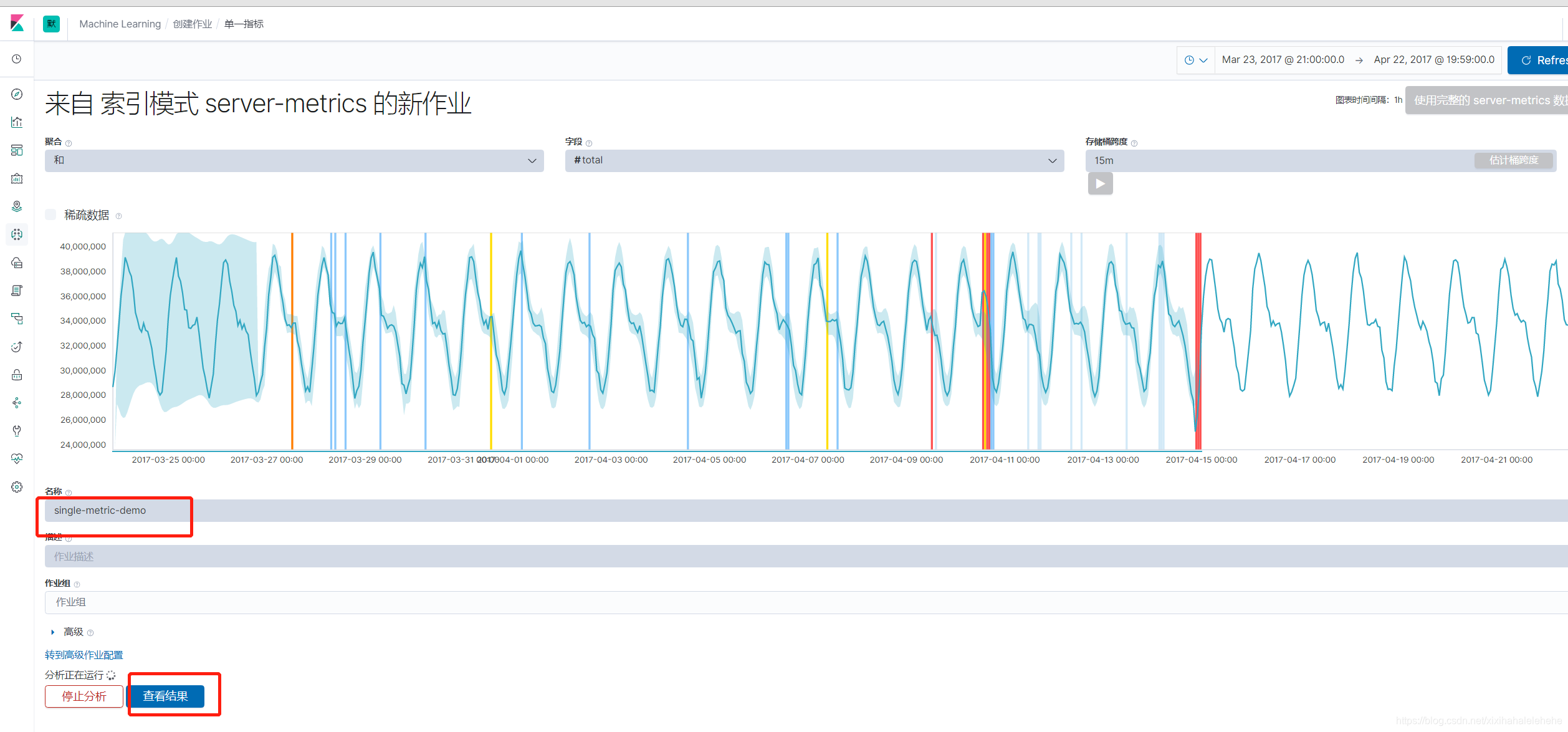Viewport: 1568px width, 732px height.
Task: Open APM icon in sidebar
Action: click(x=17, y=319)
